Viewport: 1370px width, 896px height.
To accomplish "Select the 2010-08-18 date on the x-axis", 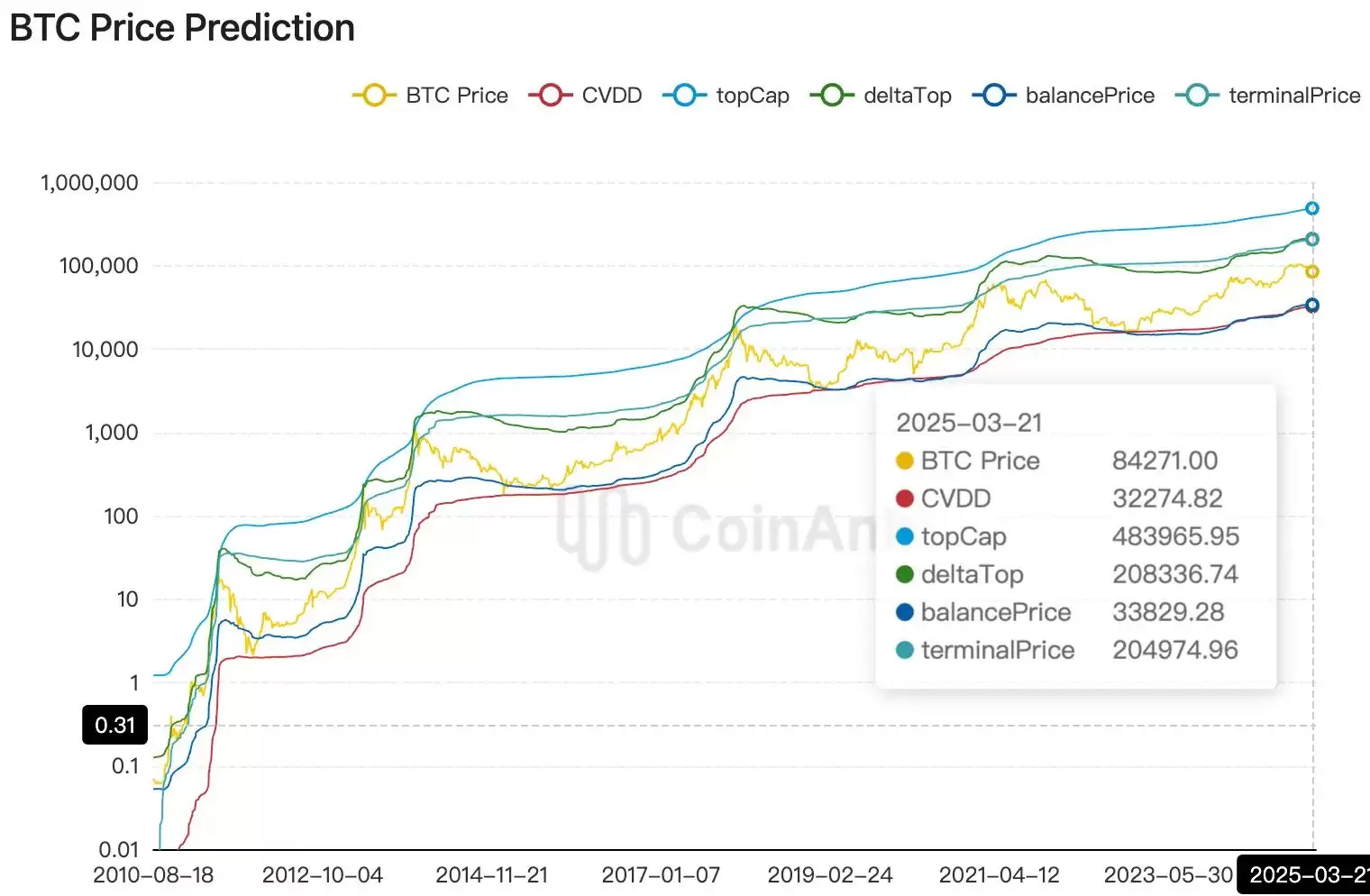I will pyautogui.click(x=153, y=874).
